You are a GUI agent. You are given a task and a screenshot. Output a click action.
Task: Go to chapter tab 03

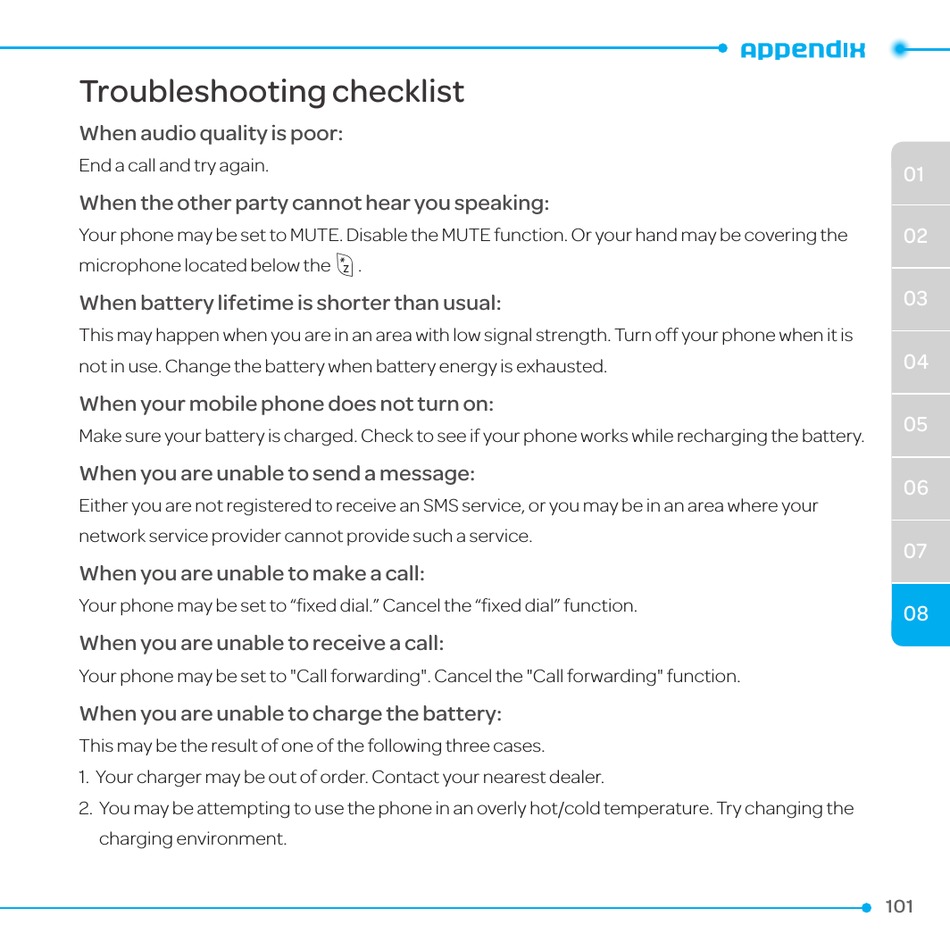tap(915, 298)
